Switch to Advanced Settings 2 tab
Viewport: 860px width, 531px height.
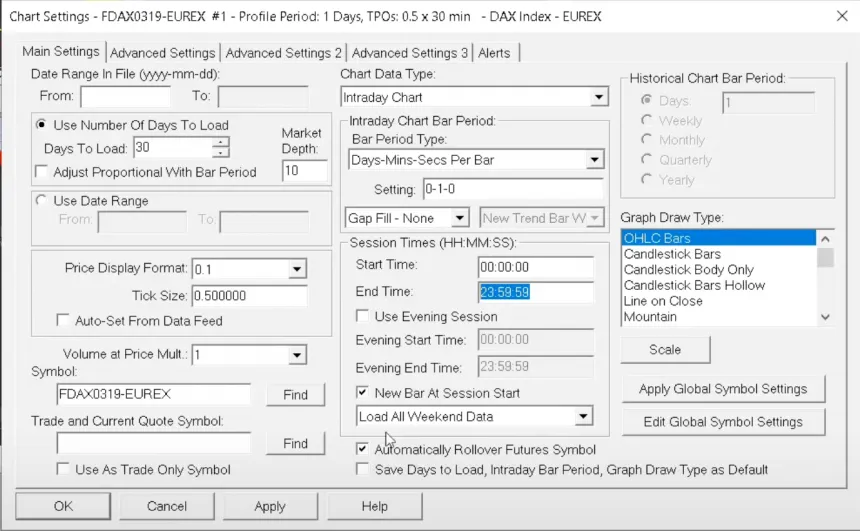[283, 53]
